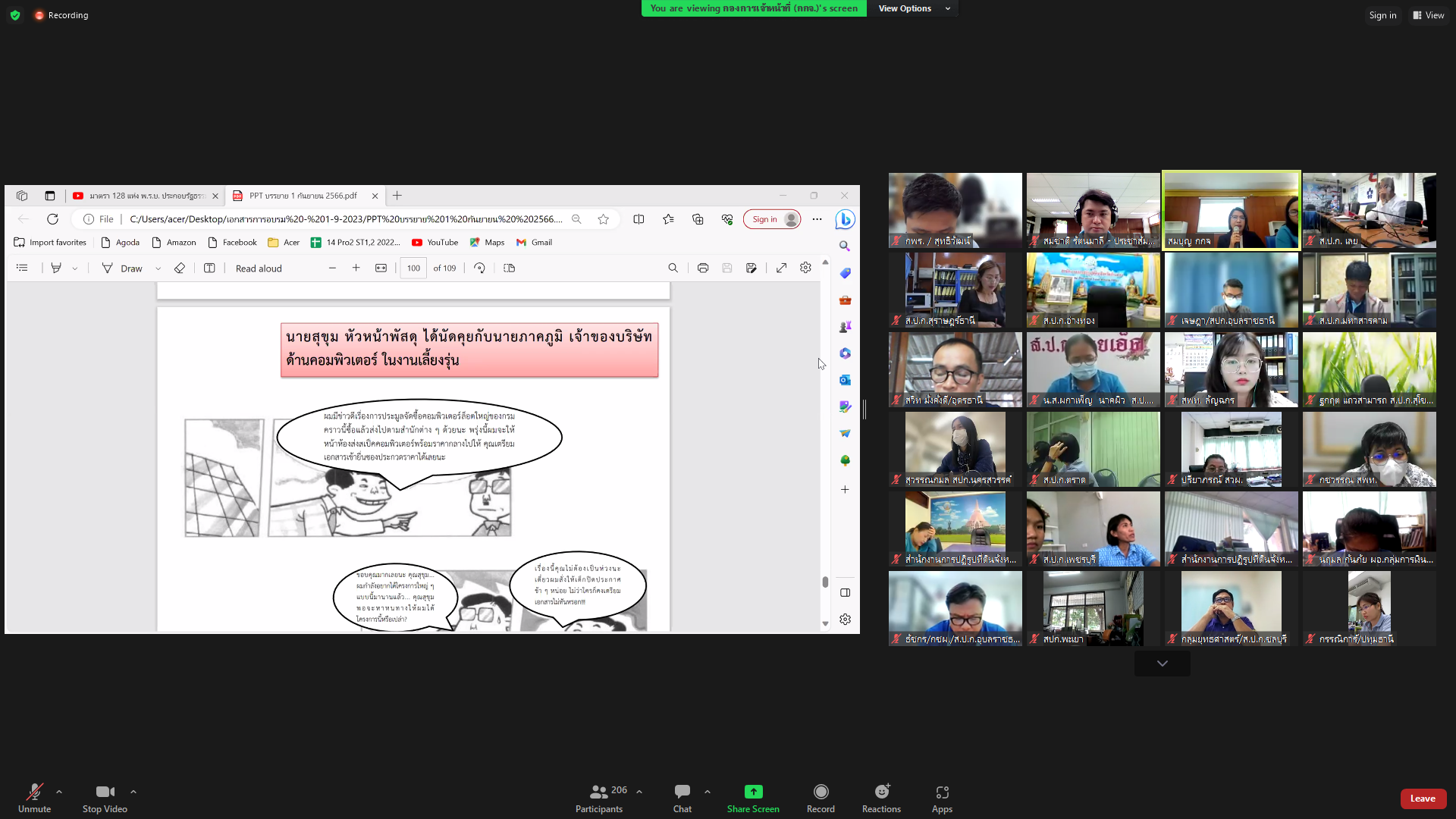
Task: Click the Share Screen button
Action: point(753,799)
